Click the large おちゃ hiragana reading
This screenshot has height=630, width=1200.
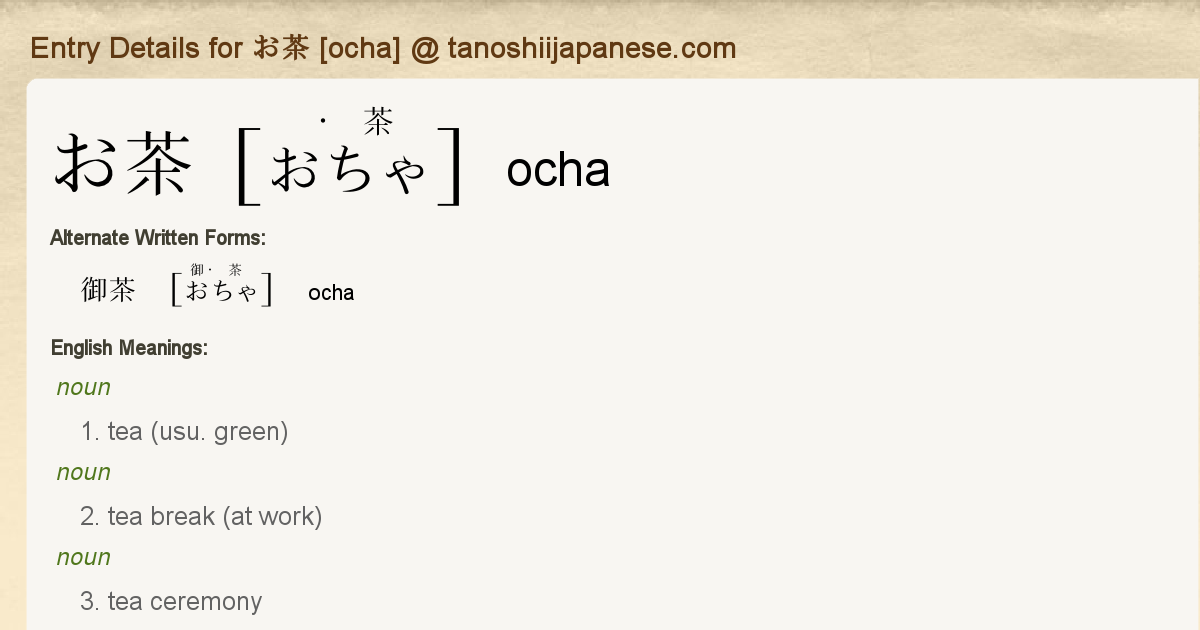(x=349, y=169)
